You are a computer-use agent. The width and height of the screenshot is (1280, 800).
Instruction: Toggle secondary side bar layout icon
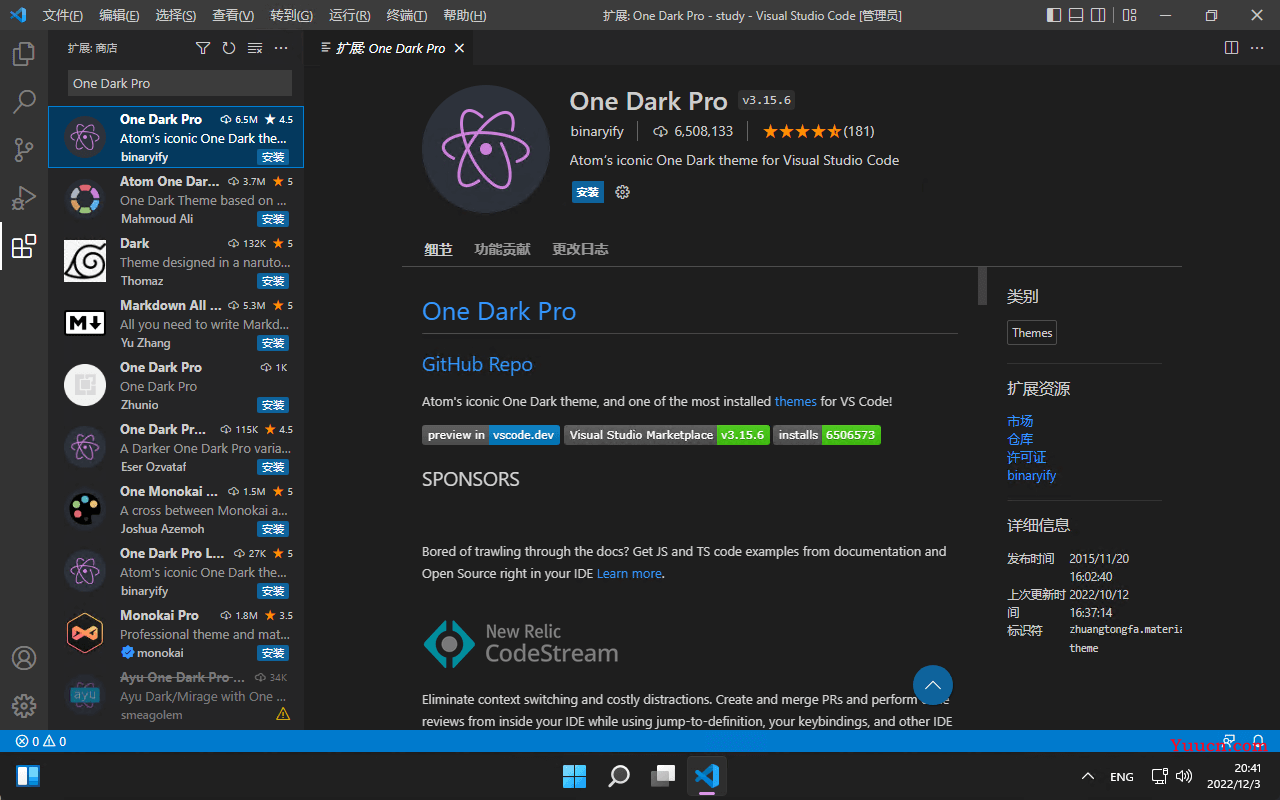click(x=1098, y=15)
